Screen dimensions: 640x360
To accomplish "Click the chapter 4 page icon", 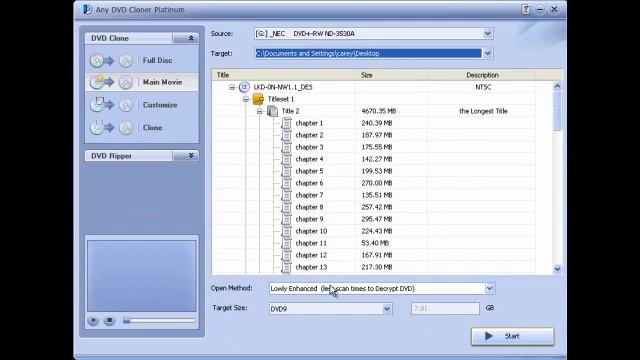I will (x=287, y=159).
